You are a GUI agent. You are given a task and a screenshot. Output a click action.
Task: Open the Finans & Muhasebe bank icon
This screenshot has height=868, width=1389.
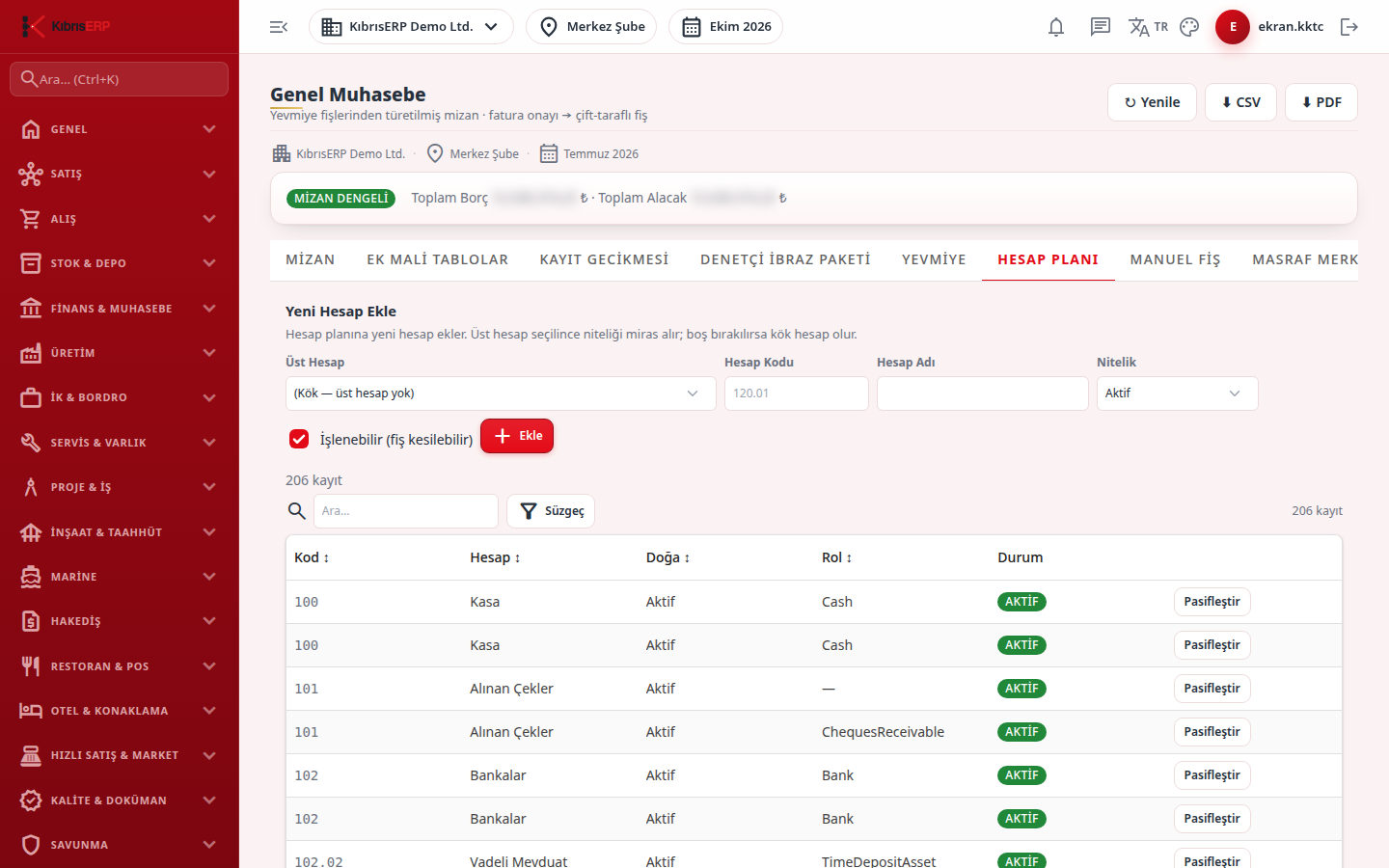tap(31, 309)
